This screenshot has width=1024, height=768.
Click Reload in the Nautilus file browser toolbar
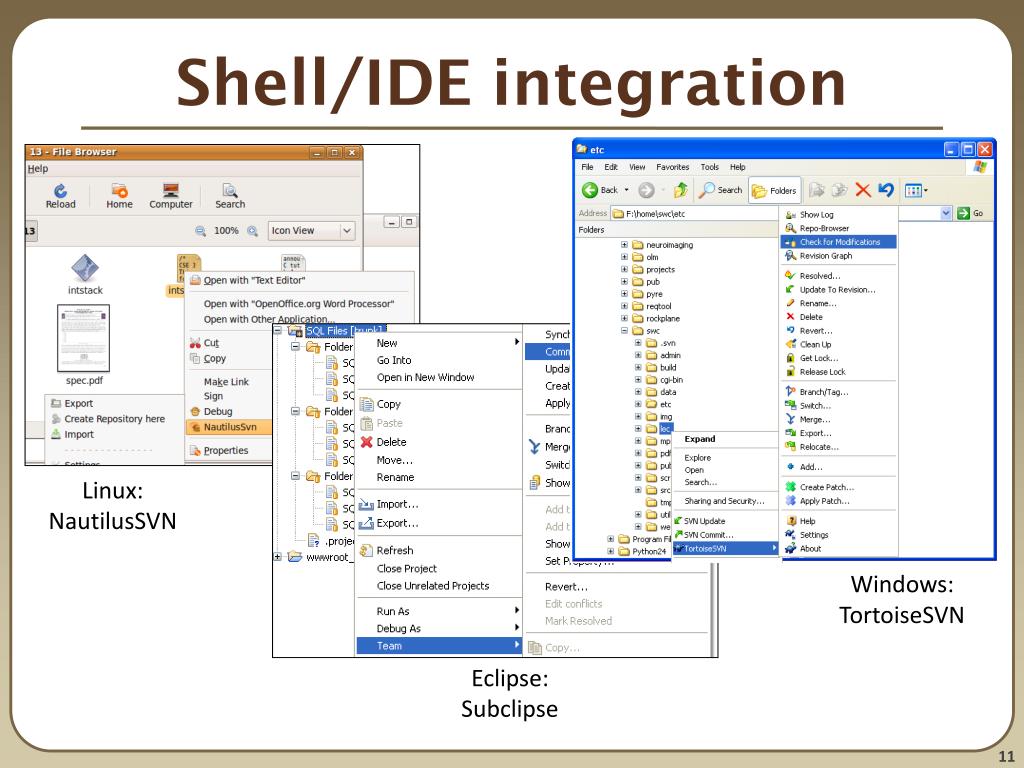[x=61, y=196]
